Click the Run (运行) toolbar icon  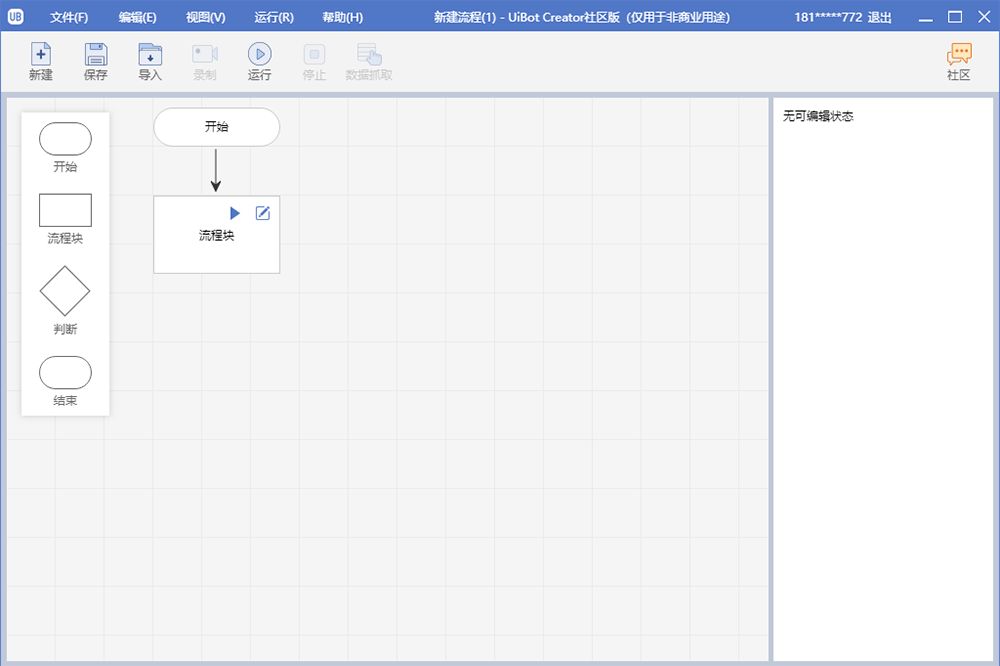(260, 54)
